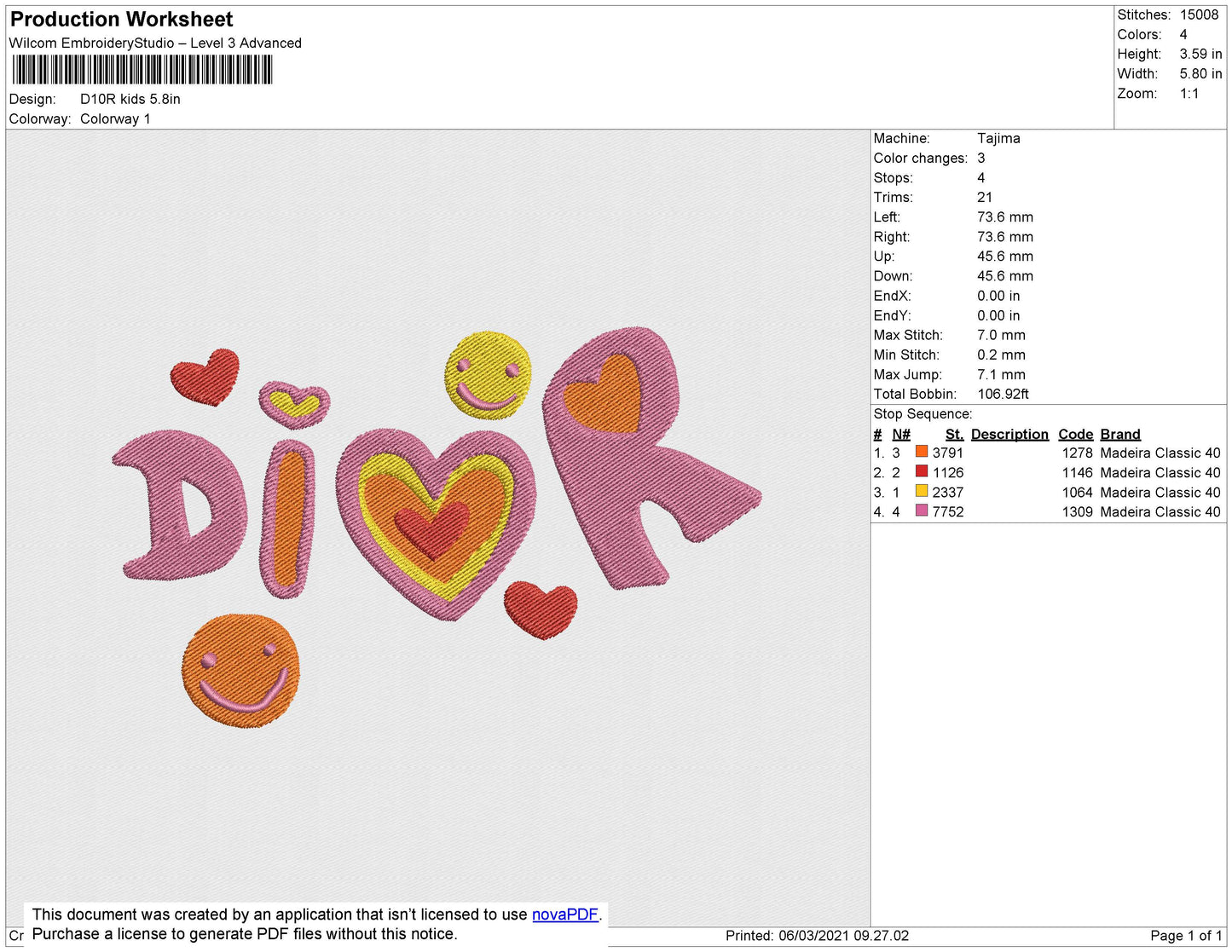Select Max Jump value 7.1 mm
Image resolution: width=1232 pixels, height=952 pixels.
pos(1001,375)
